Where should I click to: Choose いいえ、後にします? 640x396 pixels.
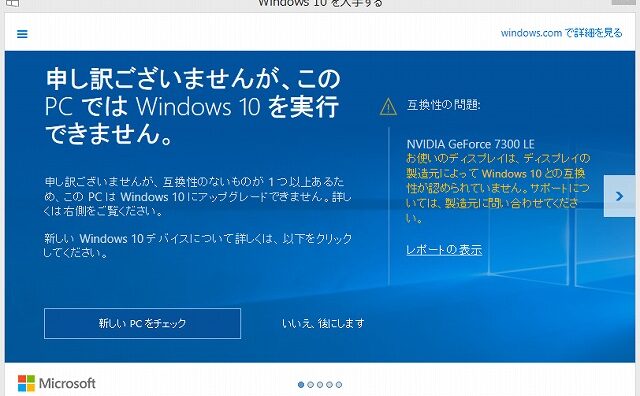click(323, 323)
